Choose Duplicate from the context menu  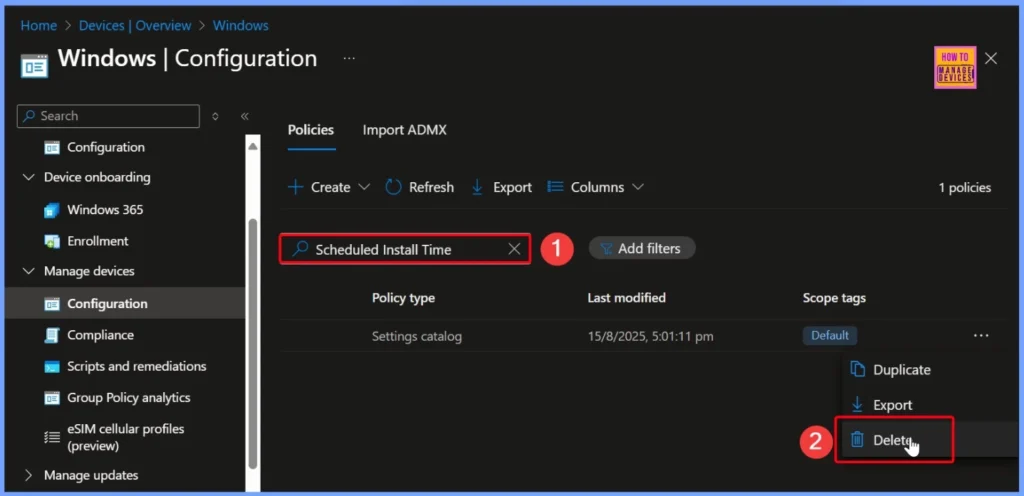click(902, 370)
